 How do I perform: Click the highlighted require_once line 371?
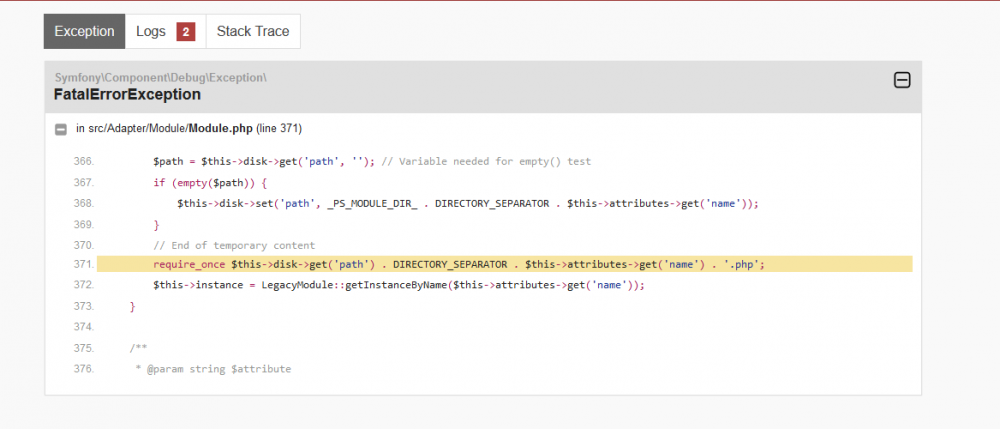(x=504, y=265)
